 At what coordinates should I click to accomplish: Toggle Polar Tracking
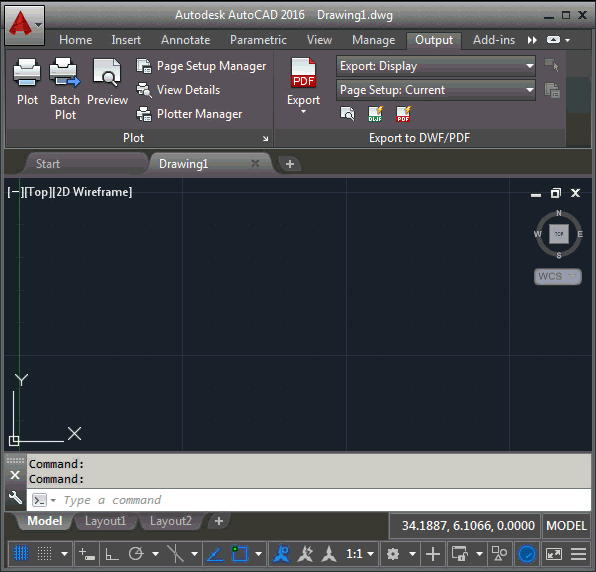[136, 554]
